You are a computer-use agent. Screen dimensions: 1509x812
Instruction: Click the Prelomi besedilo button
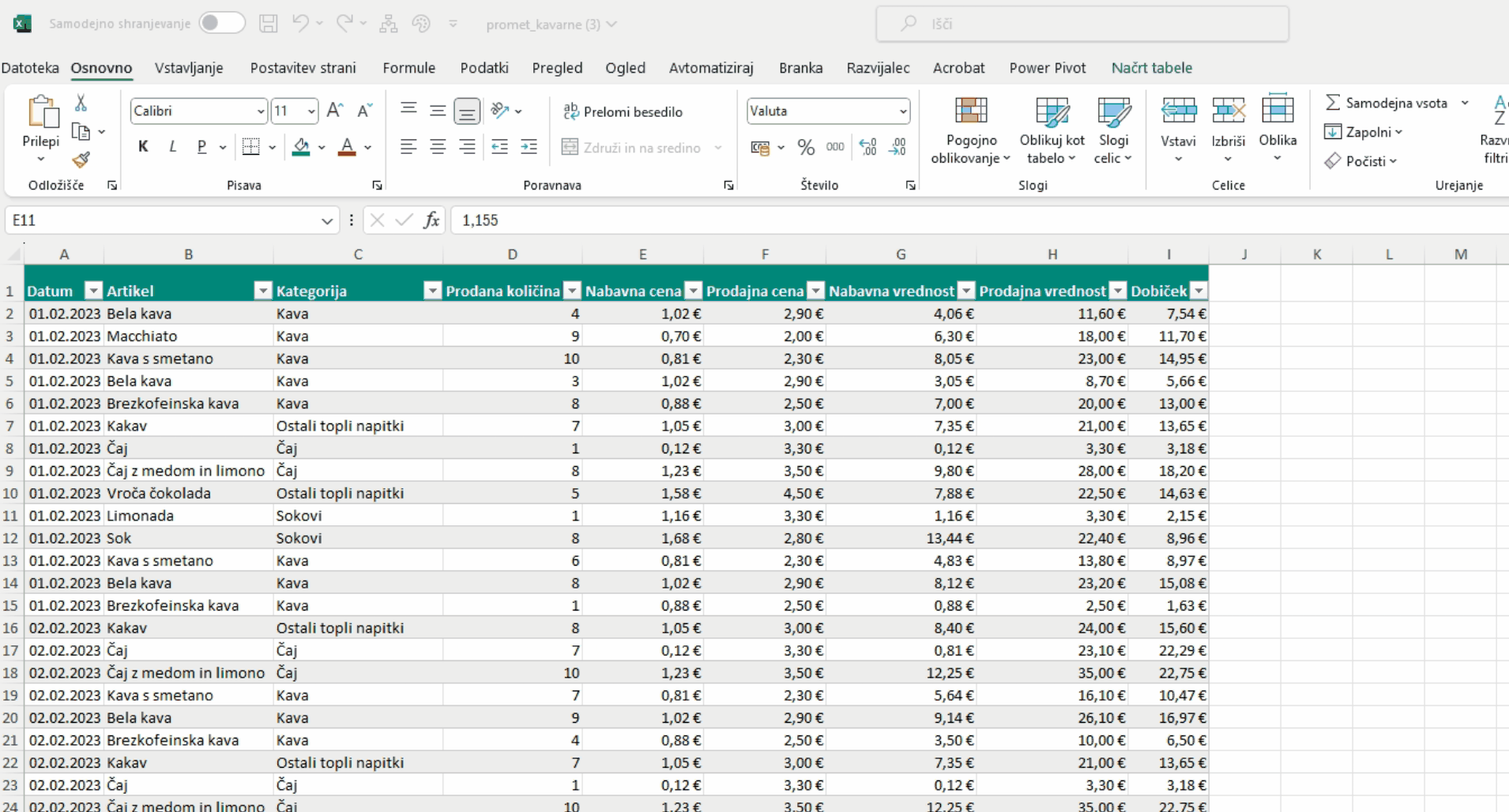(623, 111)
